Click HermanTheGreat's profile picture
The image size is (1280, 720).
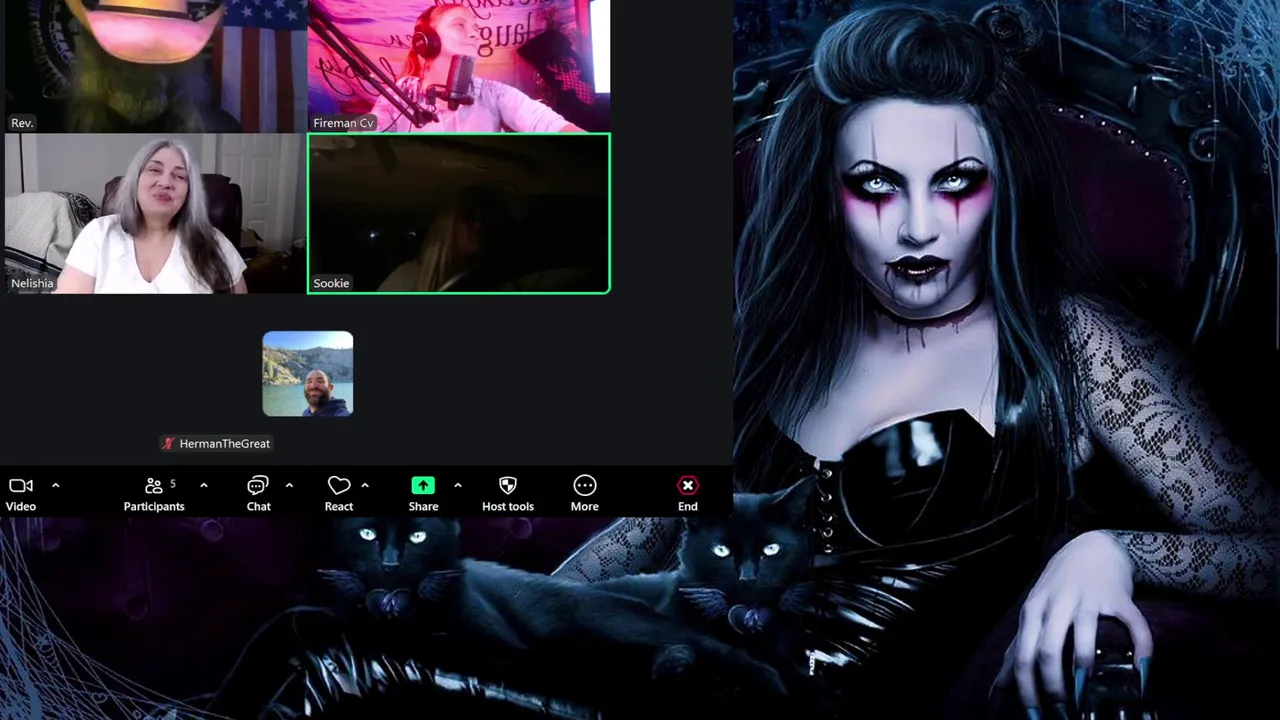pyautogui.click(x=308, y=374)
